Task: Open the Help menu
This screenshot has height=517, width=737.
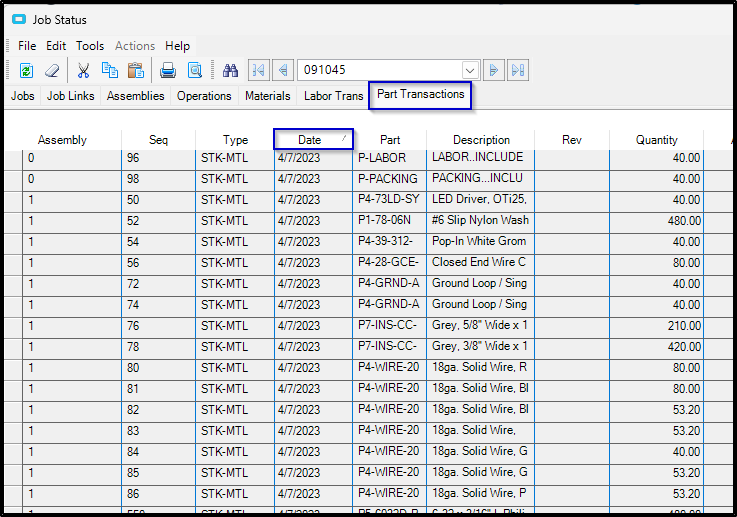Action: tap(177, 46)
